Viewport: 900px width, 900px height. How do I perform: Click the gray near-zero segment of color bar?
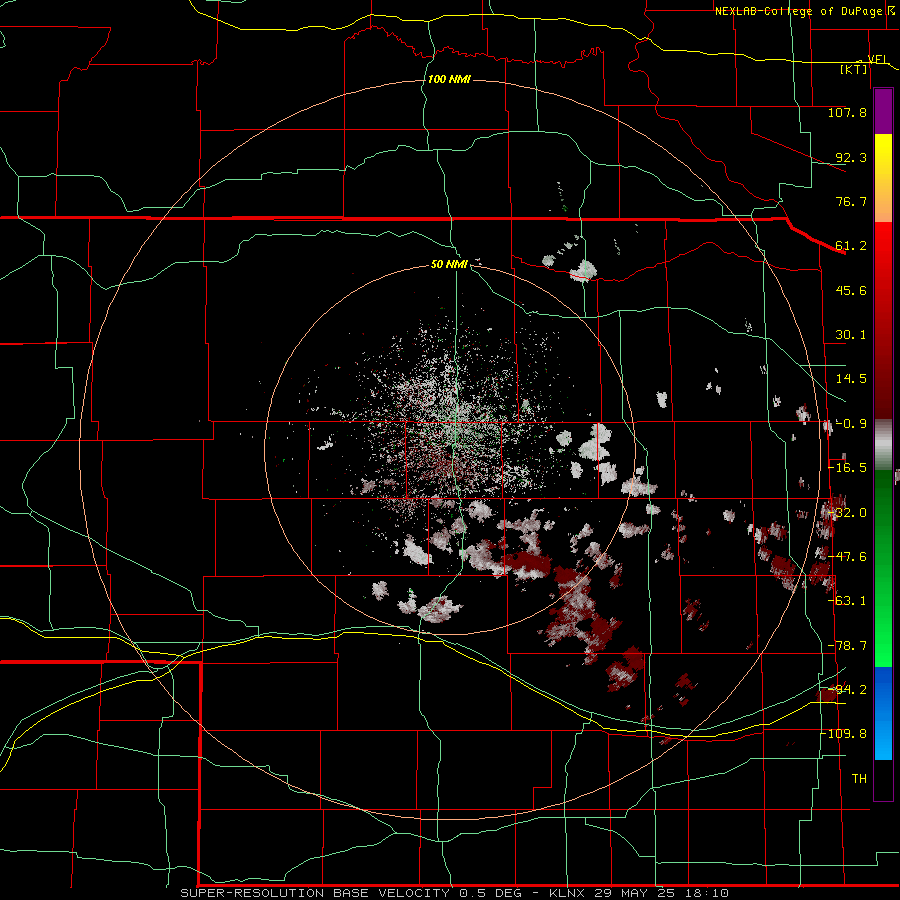coord(883,445)
